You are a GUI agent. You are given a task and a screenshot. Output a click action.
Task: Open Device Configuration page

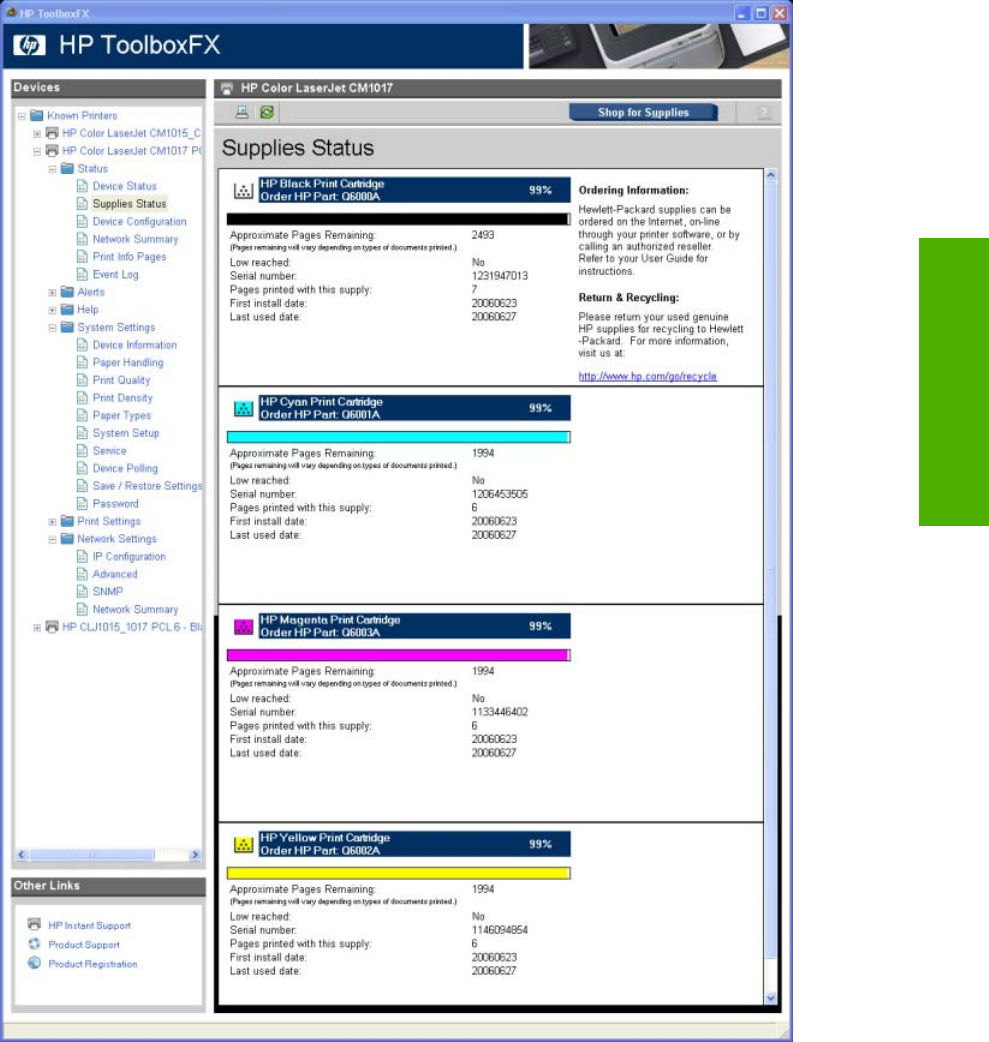click(140, 221)
